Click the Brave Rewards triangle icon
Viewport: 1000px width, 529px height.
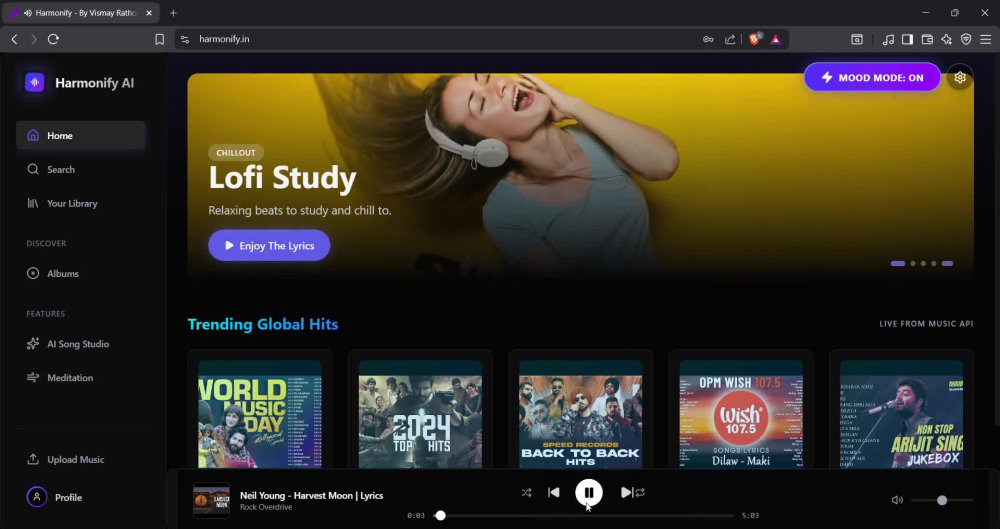(x=776, y=39)
